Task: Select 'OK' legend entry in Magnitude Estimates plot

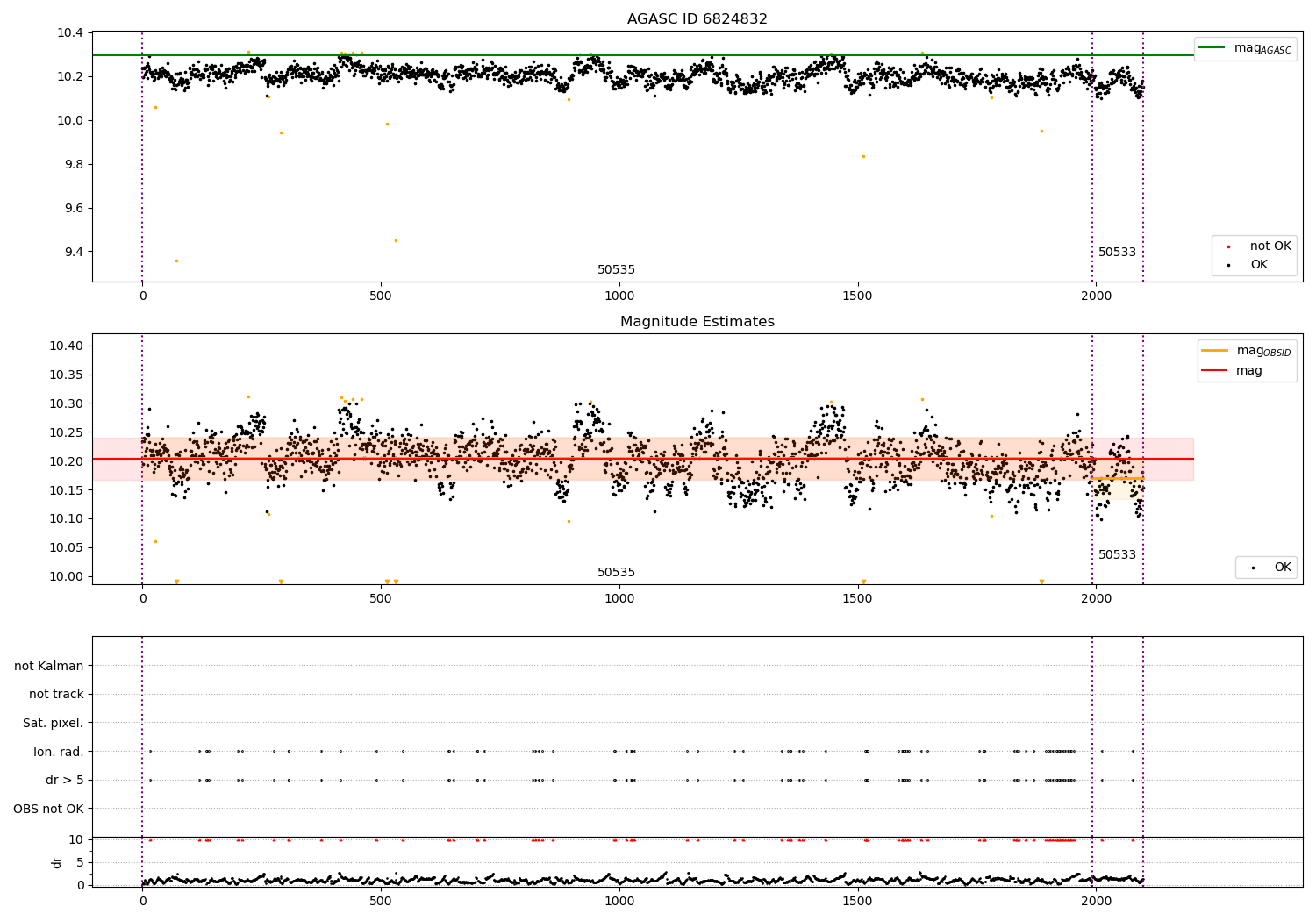Action: 1283,568
